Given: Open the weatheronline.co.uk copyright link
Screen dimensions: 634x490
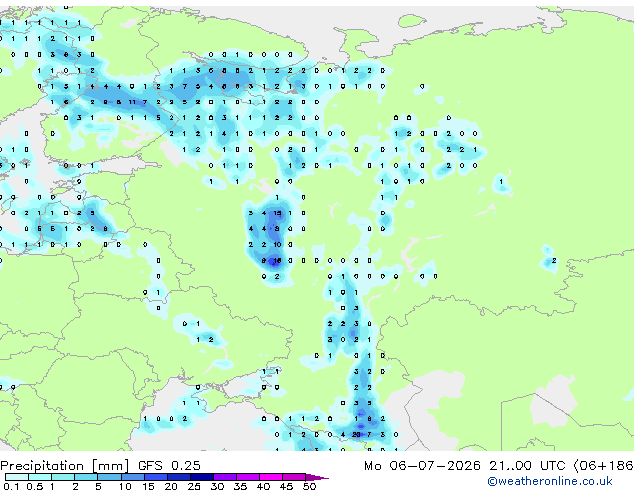Looking at the screenshot, I should coord(549,481).
